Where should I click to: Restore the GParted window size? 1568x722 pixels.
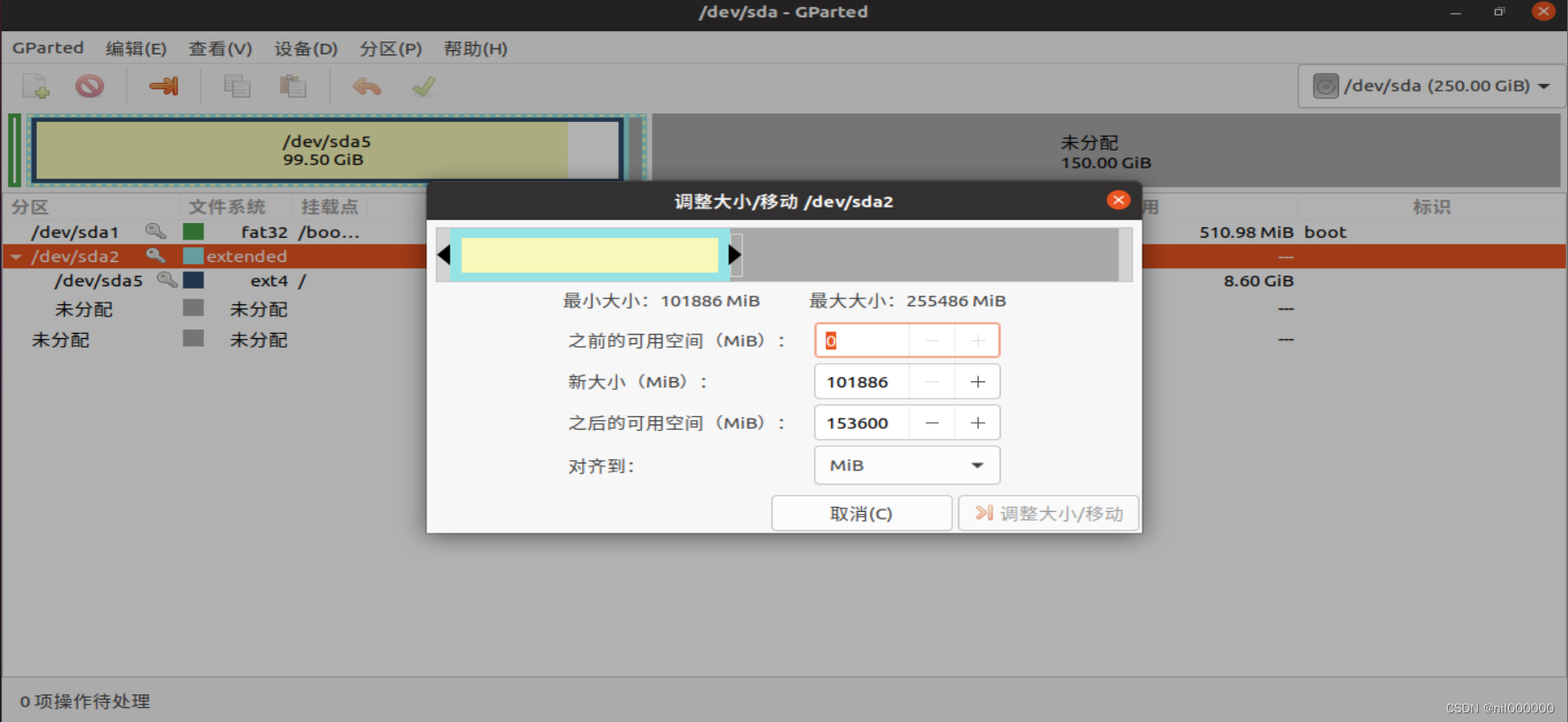1500,12
